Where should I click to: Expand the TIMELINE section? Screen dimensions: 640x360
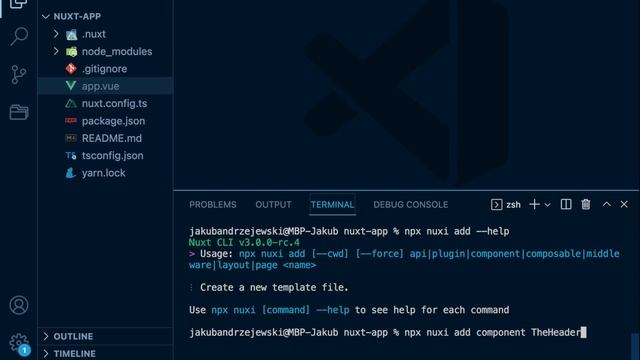(105, 353)
